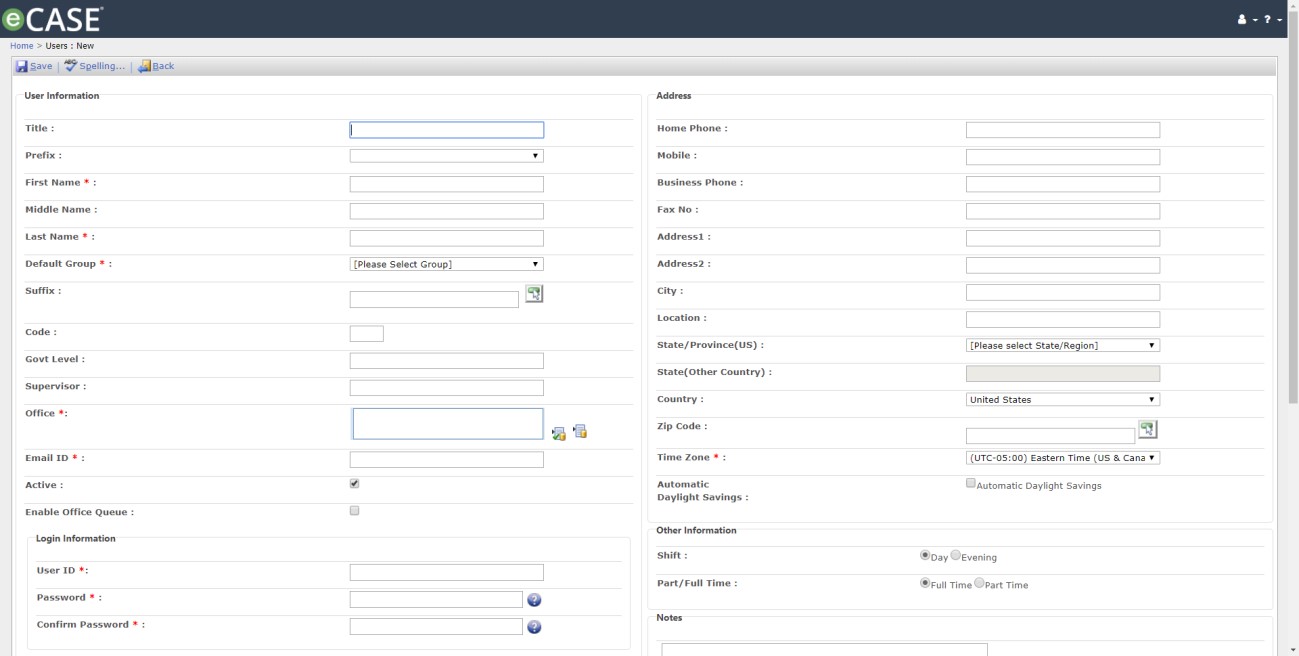Image resolution: width=1299 pixels, height=656 pixels.
Task: Click the Office text area
Action: pos(448,424)
